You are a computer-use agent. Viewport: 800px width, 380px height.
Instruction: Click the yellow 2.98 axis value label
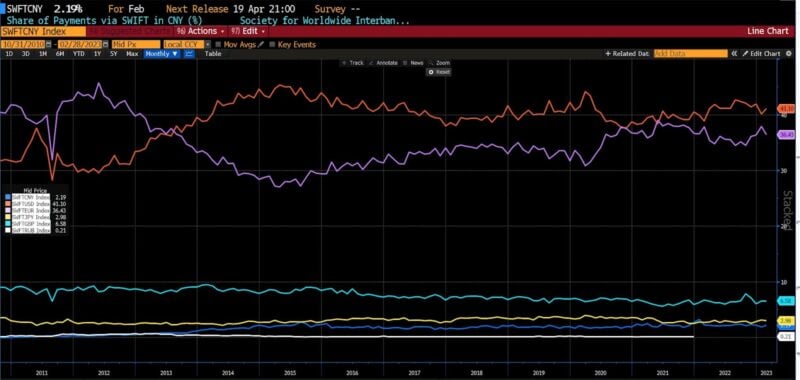(786, 320)
